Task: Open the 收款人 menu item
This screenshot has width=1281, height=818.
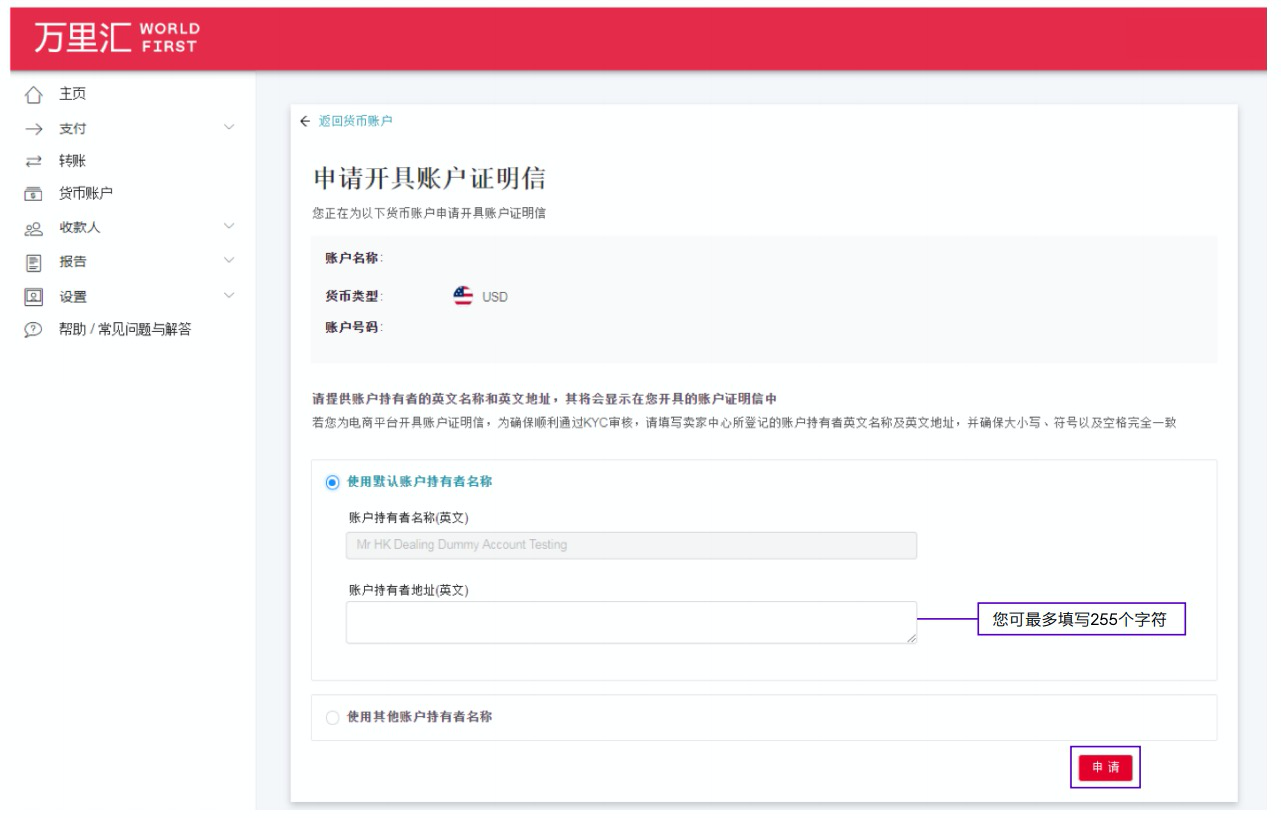Action: click(x=80, y=228)
